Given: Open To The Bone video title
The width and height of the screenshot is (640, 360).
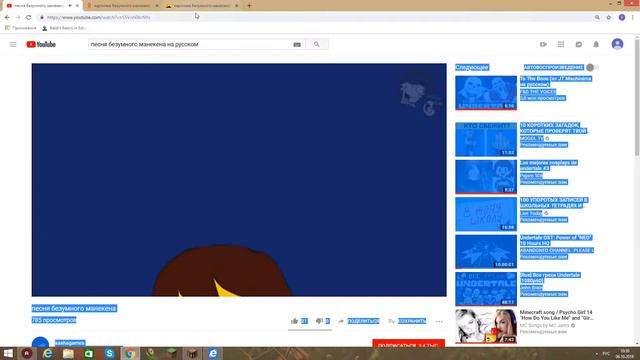Looking at the screenshot, I should pyautogui.click(x=556, y=81).
